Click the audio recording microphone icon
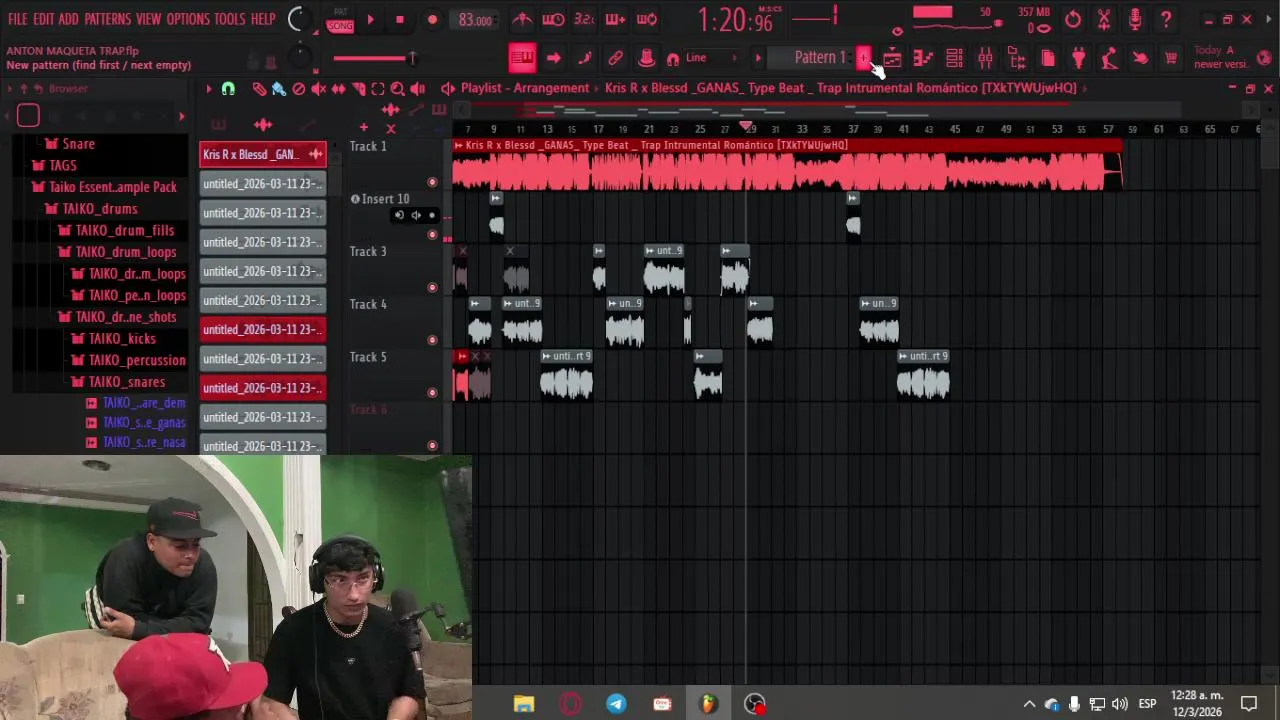1280x720 pixels. click(x=1135, y=19)
